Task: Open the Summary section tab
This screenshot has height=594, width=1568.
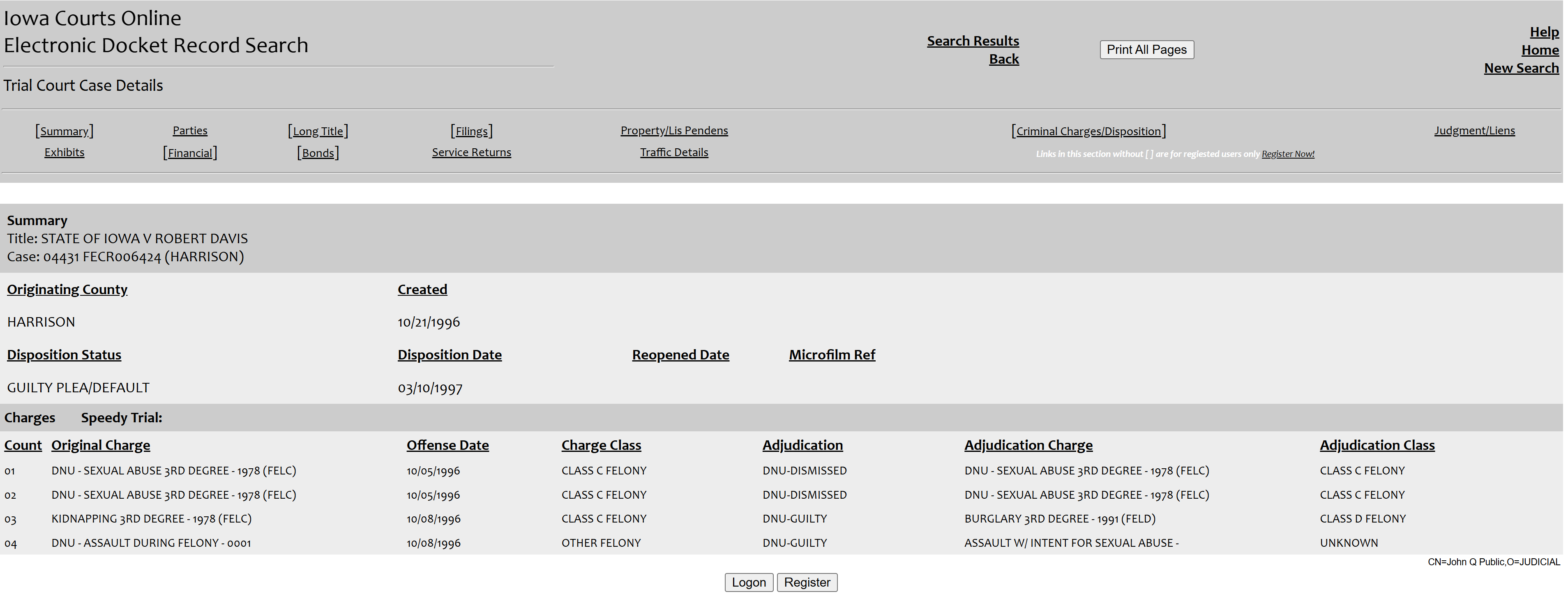Action: [x=64, y=131]
